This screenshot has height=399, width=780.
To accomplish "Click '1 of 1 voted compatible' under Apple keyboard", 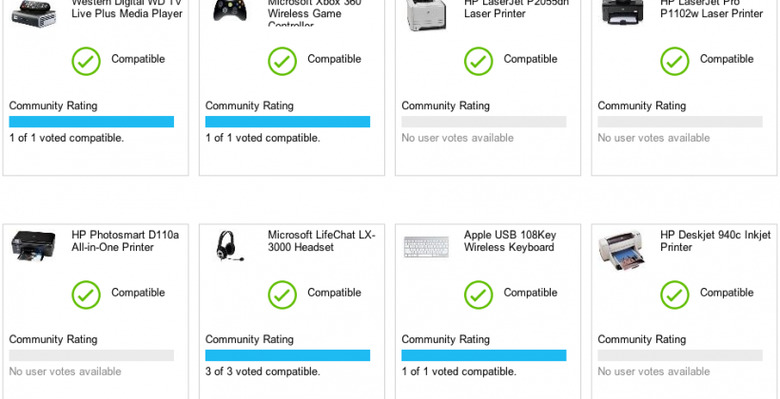I will (459, 372).
